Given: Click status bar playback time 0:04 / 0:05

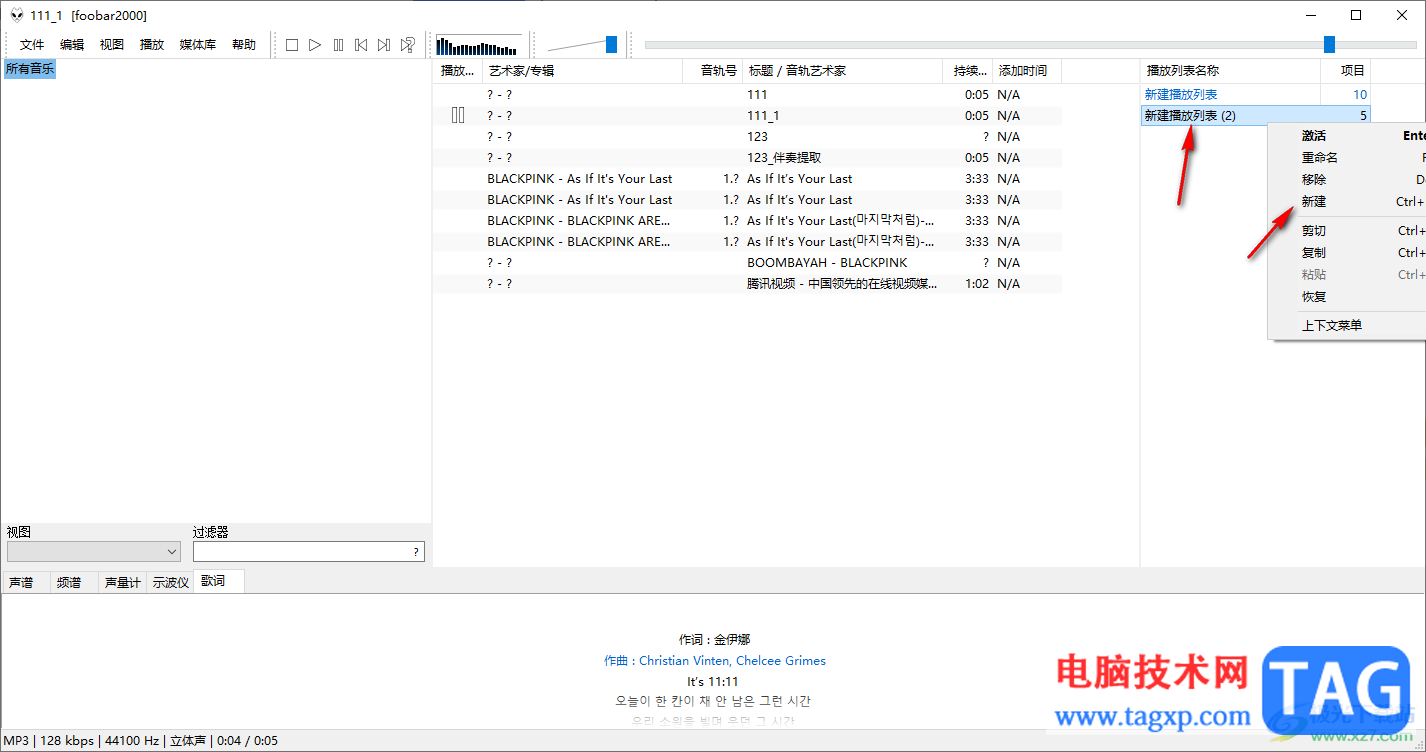Looking at the screenshot, I should (247, 741).
